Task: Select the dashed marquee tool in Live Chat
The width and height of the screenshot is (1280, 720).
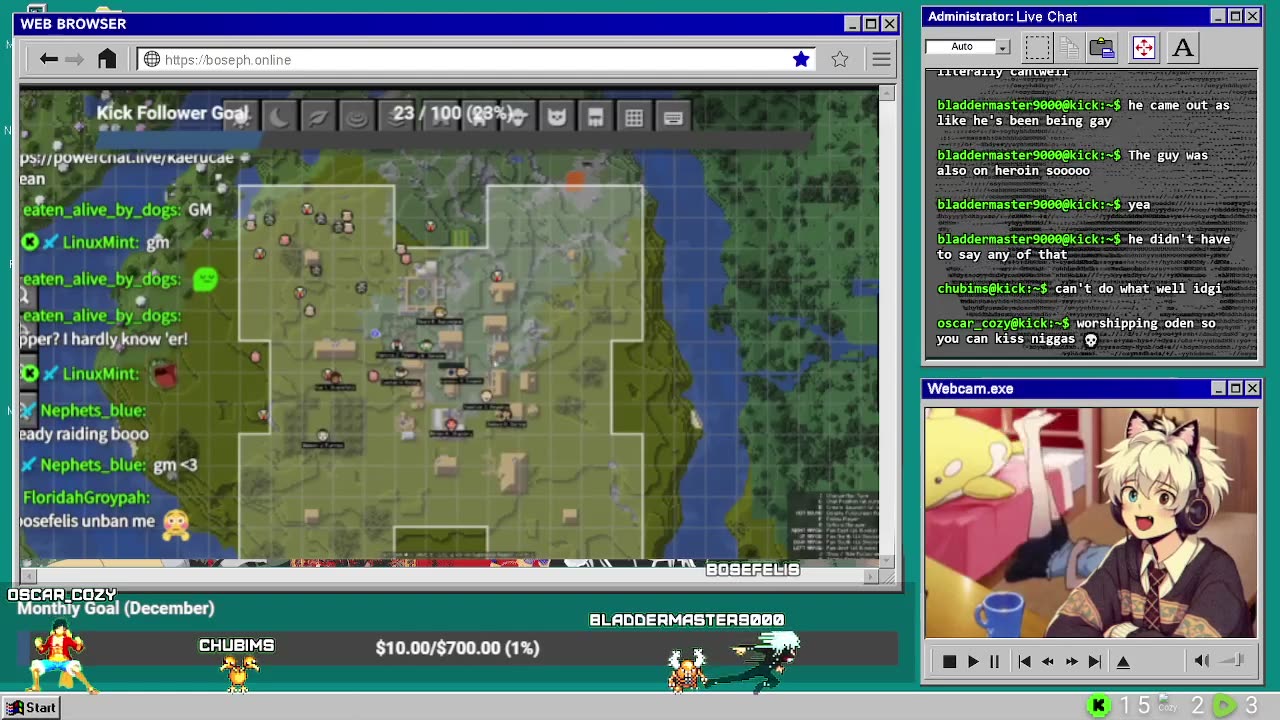Action: click(1037, 47)
